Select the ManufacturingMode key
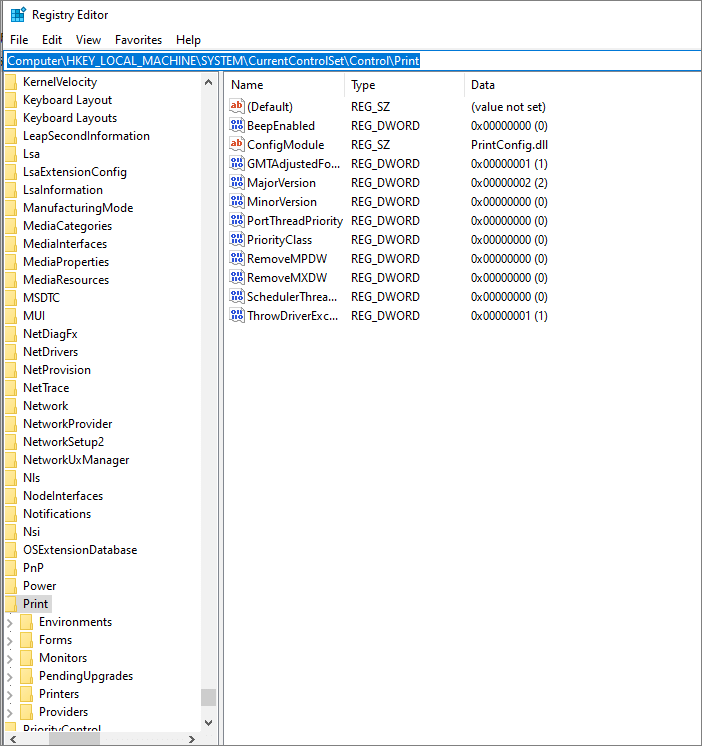The width and height of the screenshot is (702, 746). 78,208
